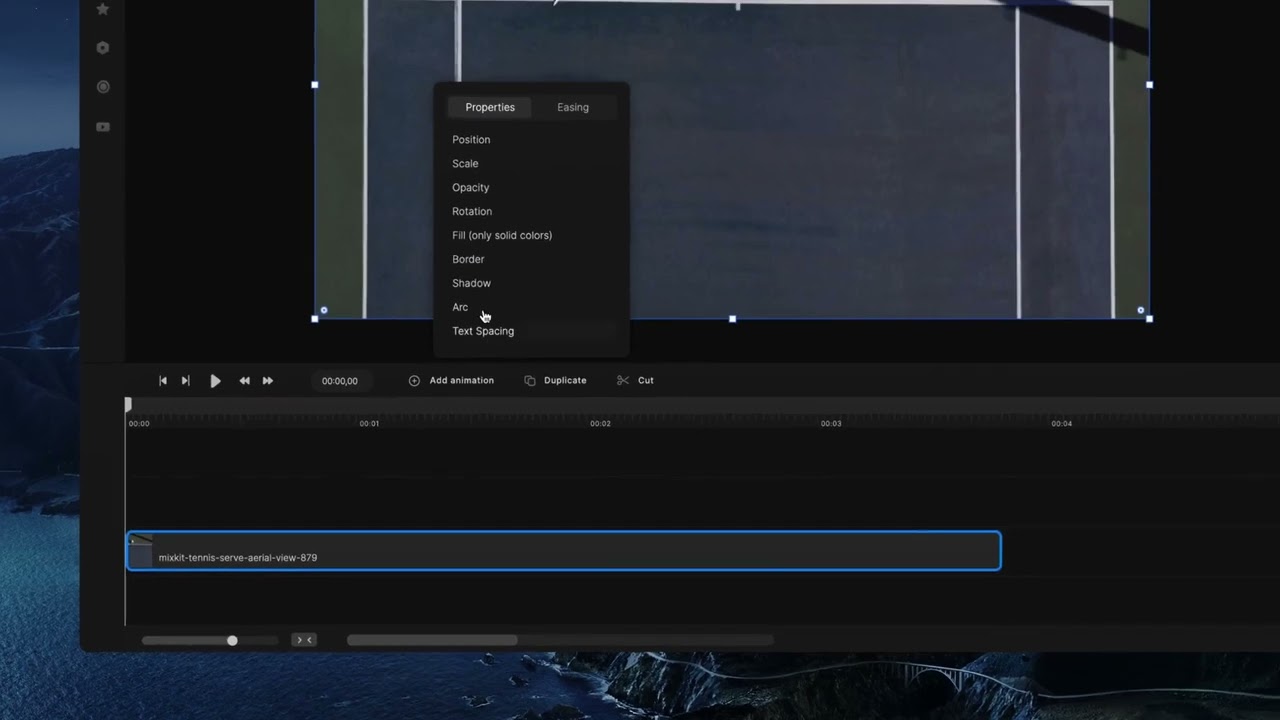Open the hexagon icon panel in sidebar
This screenshot has height=720, width=1280.
click(102, 48)
